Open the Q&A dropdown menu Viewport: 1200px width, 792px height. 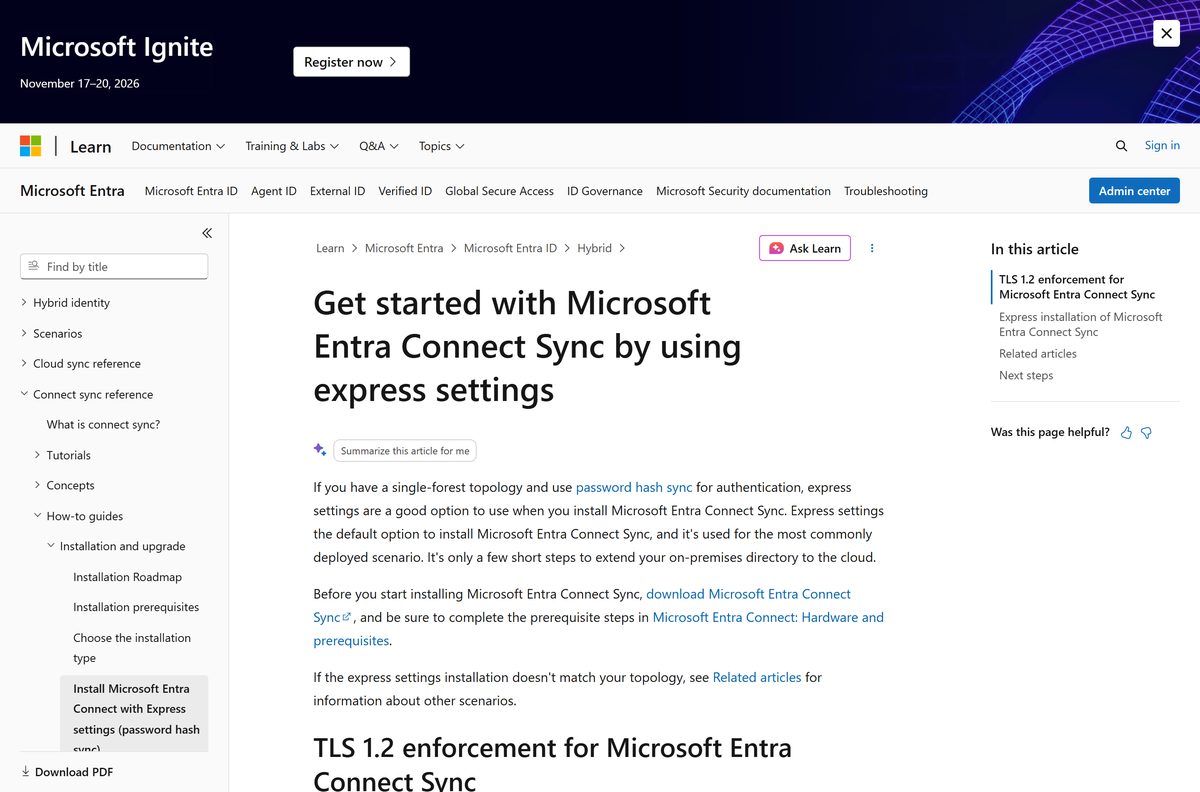point(379,146)
